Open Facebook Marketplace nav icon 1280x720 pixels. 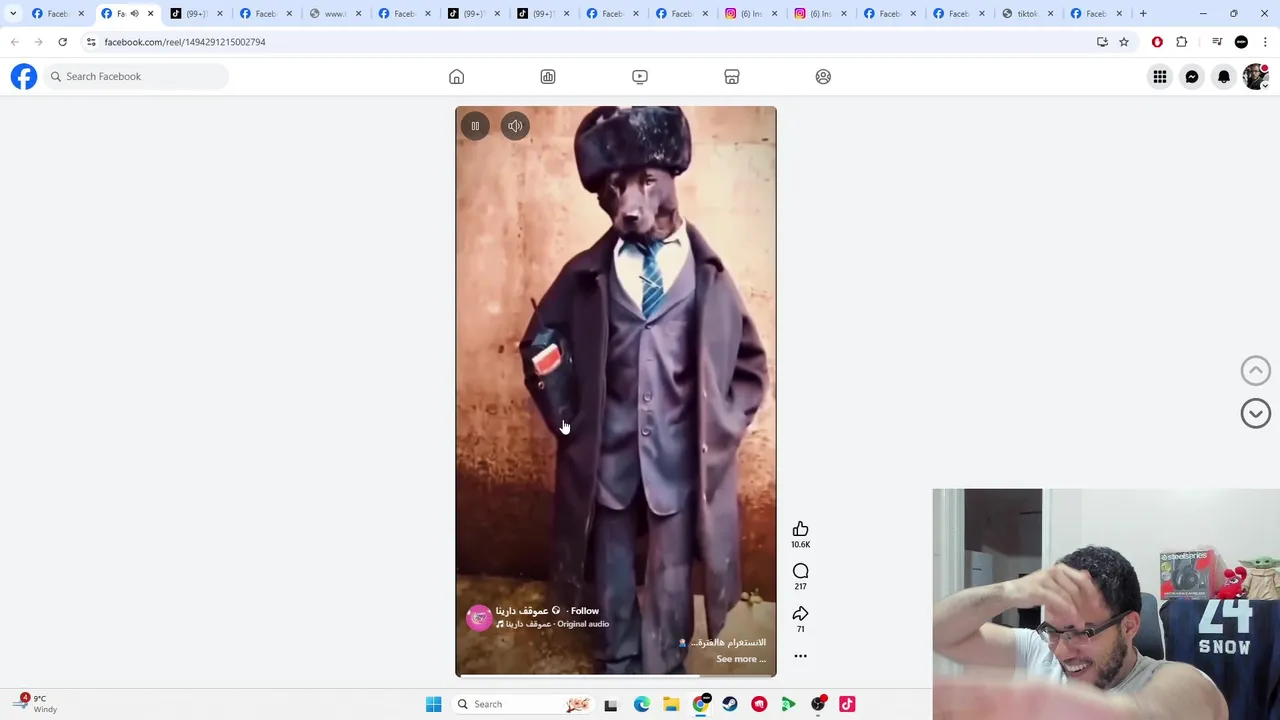[732, 77]
